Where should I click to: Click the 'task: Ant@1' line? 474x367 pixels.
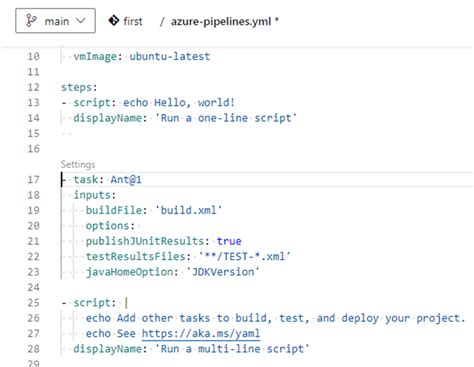(x=107, y=180)
